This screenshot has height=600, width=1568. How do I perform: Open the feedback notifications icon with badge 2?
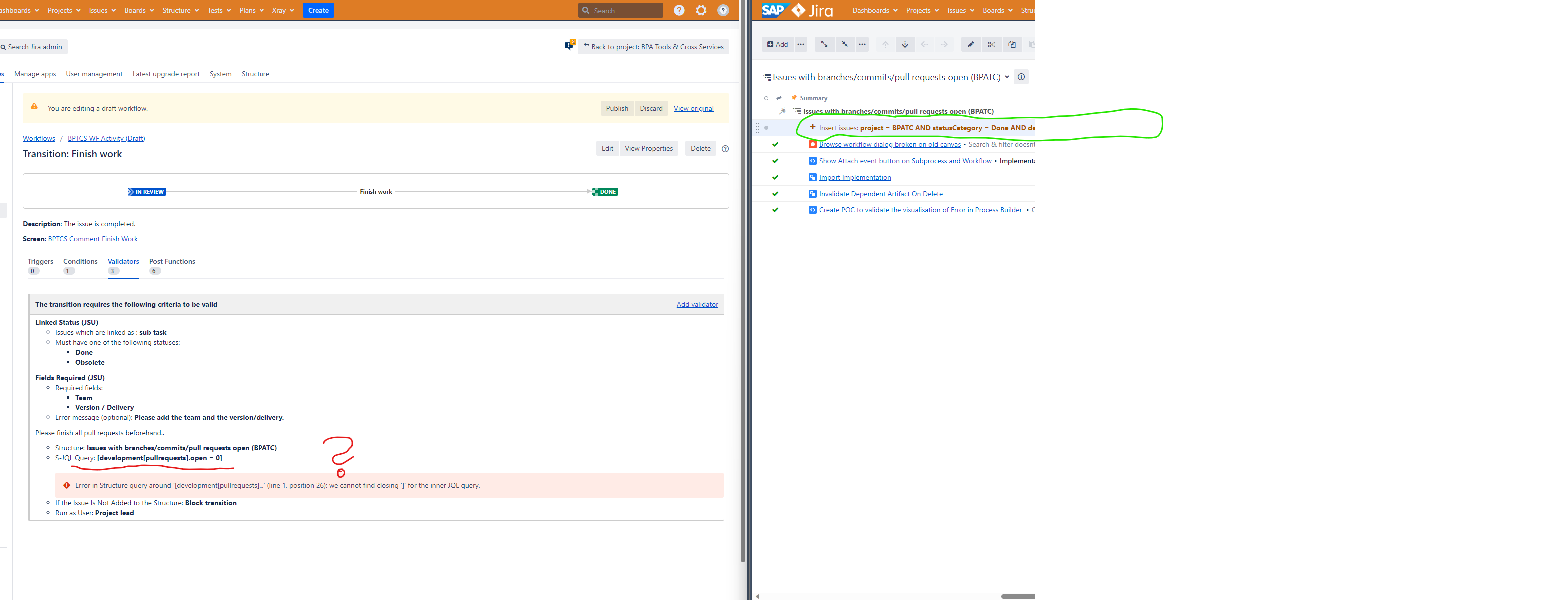pyautogui.click(x=570, y=46)
